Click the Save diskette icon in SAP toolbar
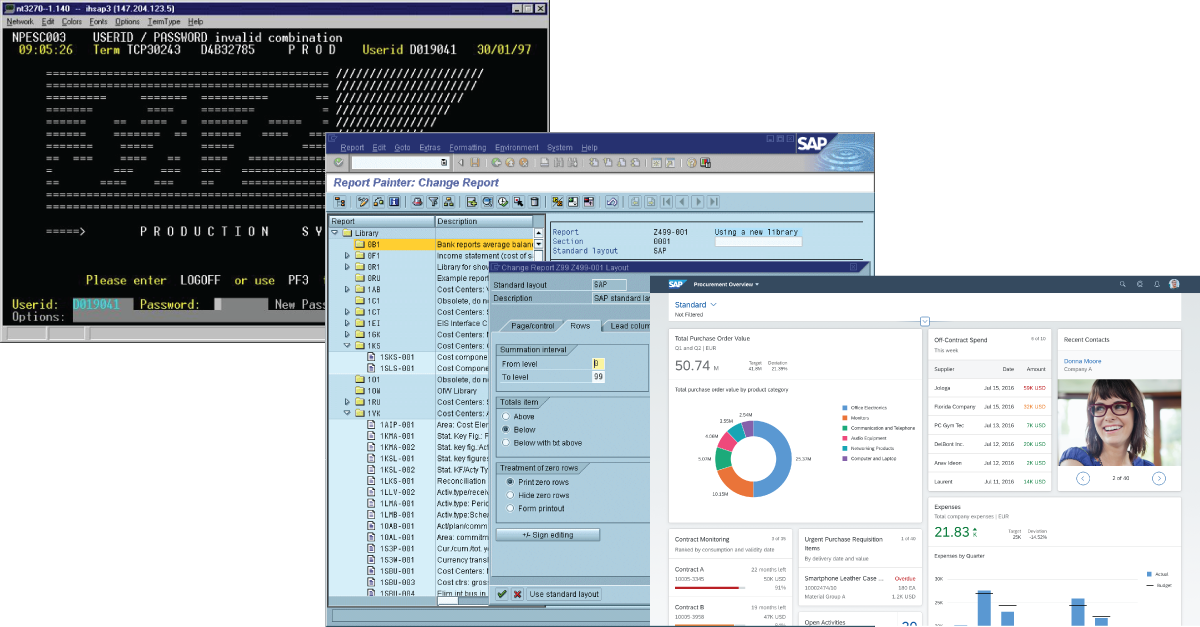1200x627 pixels. 475,163
